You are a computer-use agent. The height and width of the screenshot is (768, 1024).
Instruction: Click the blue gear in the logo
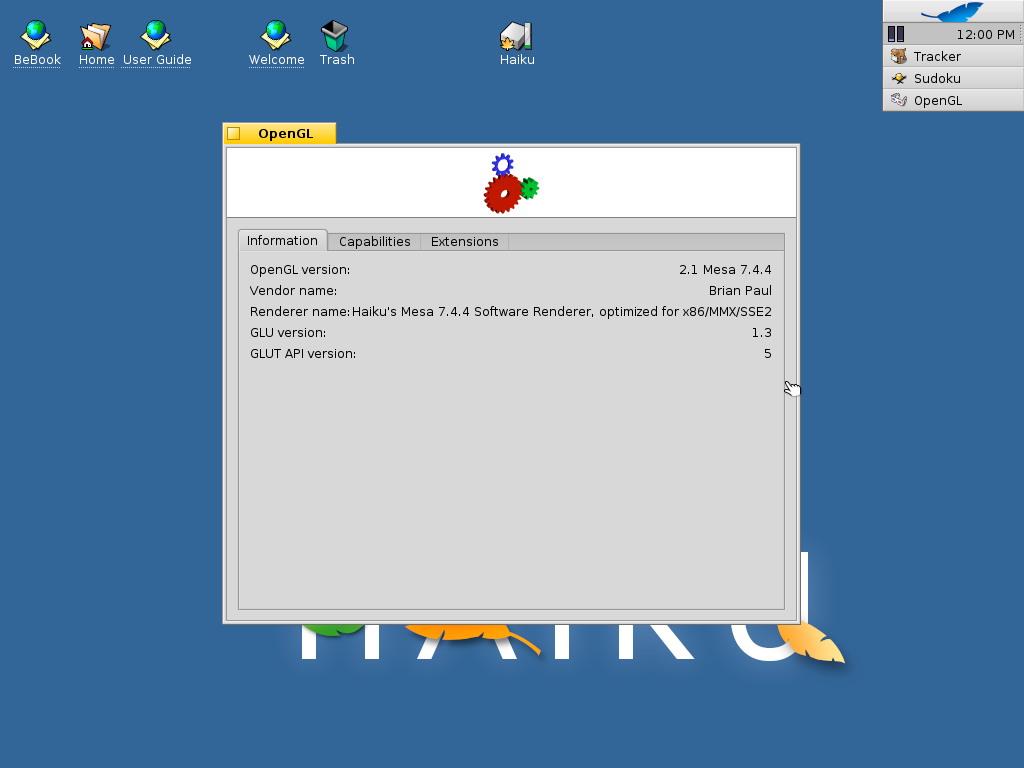click(502, 165)
